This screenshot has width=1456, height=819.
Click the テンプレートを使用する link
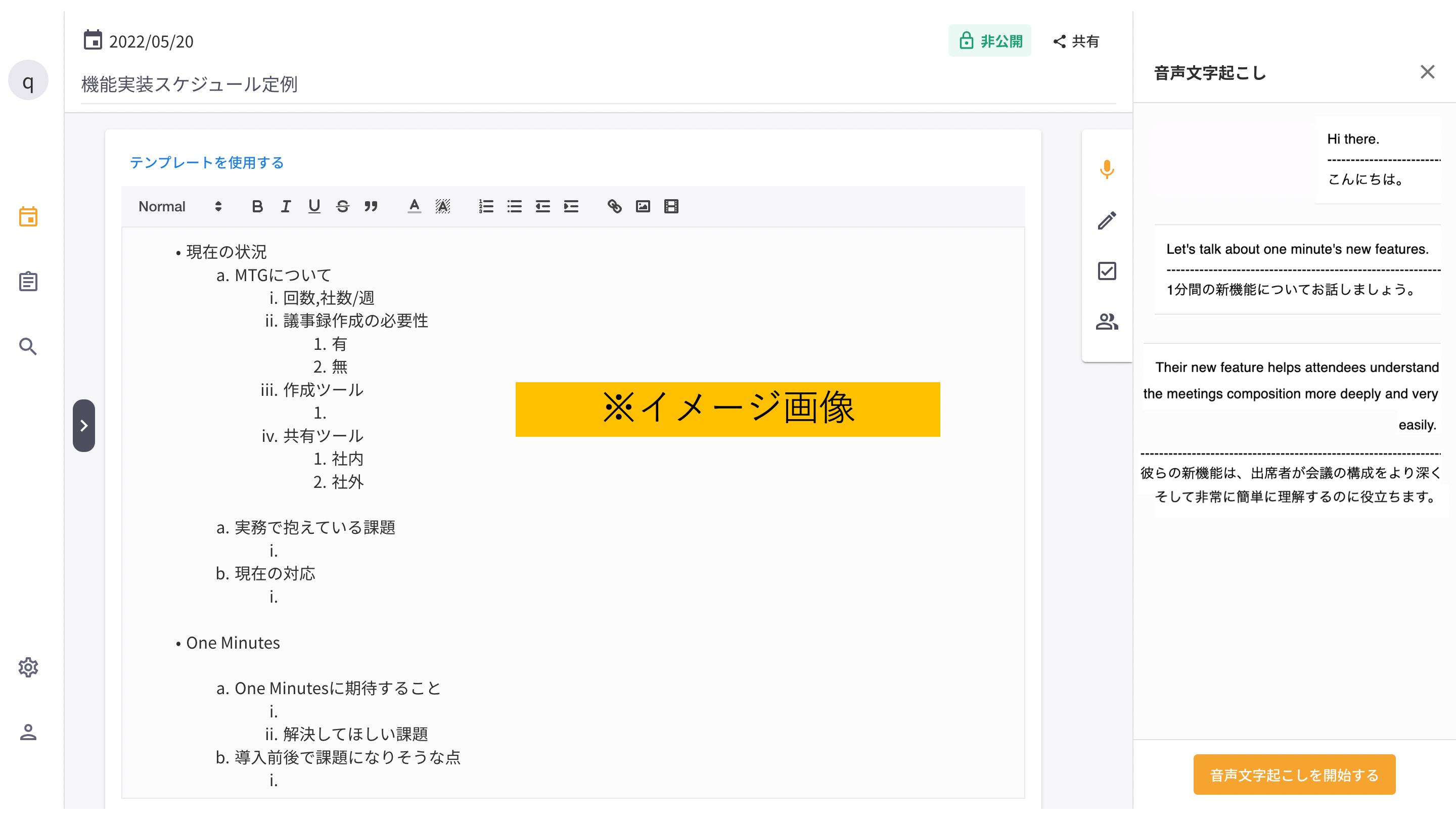tap(207, 163)
